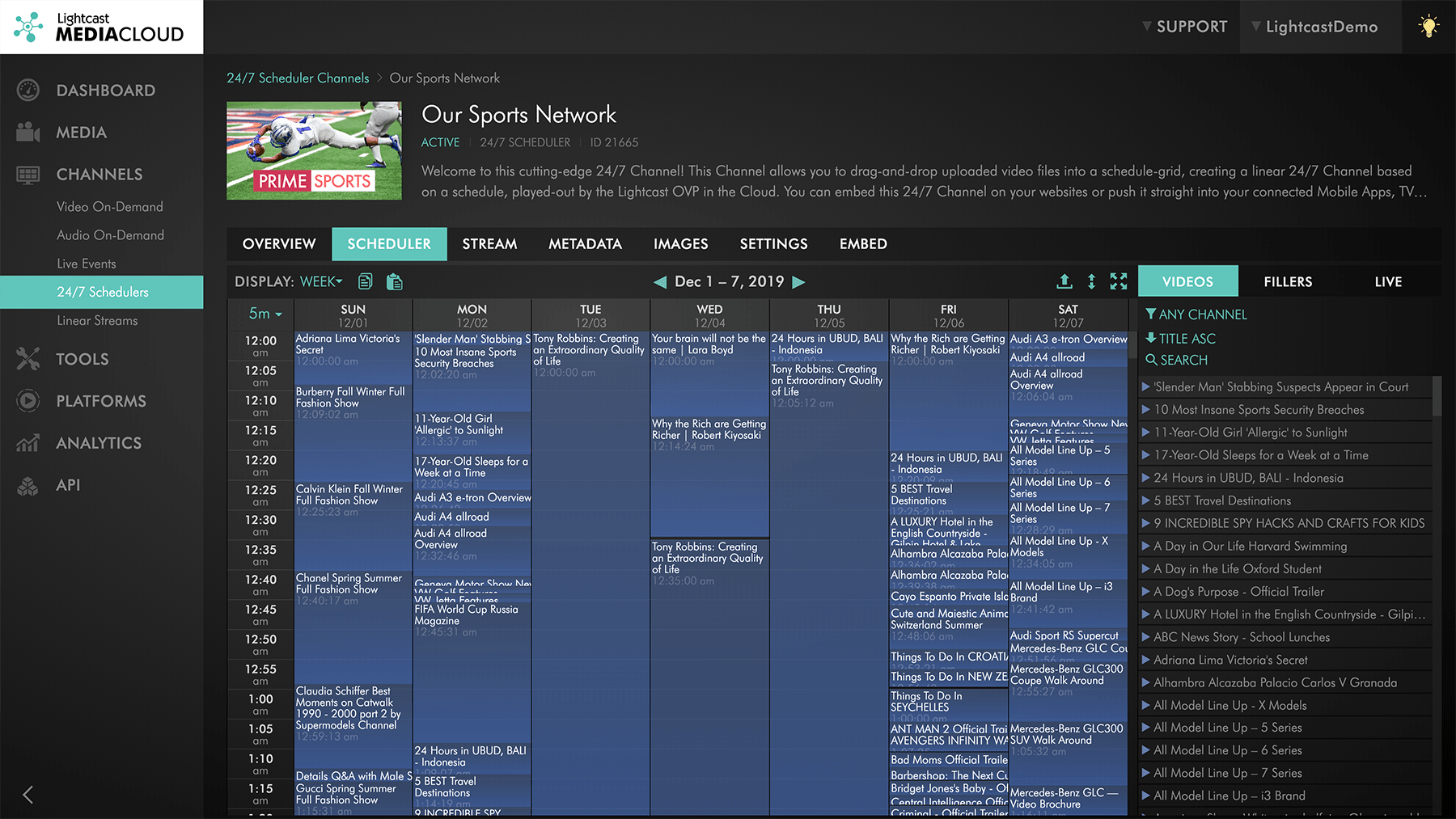
Task: Click the API cubes icon
Action: [28, 485]
